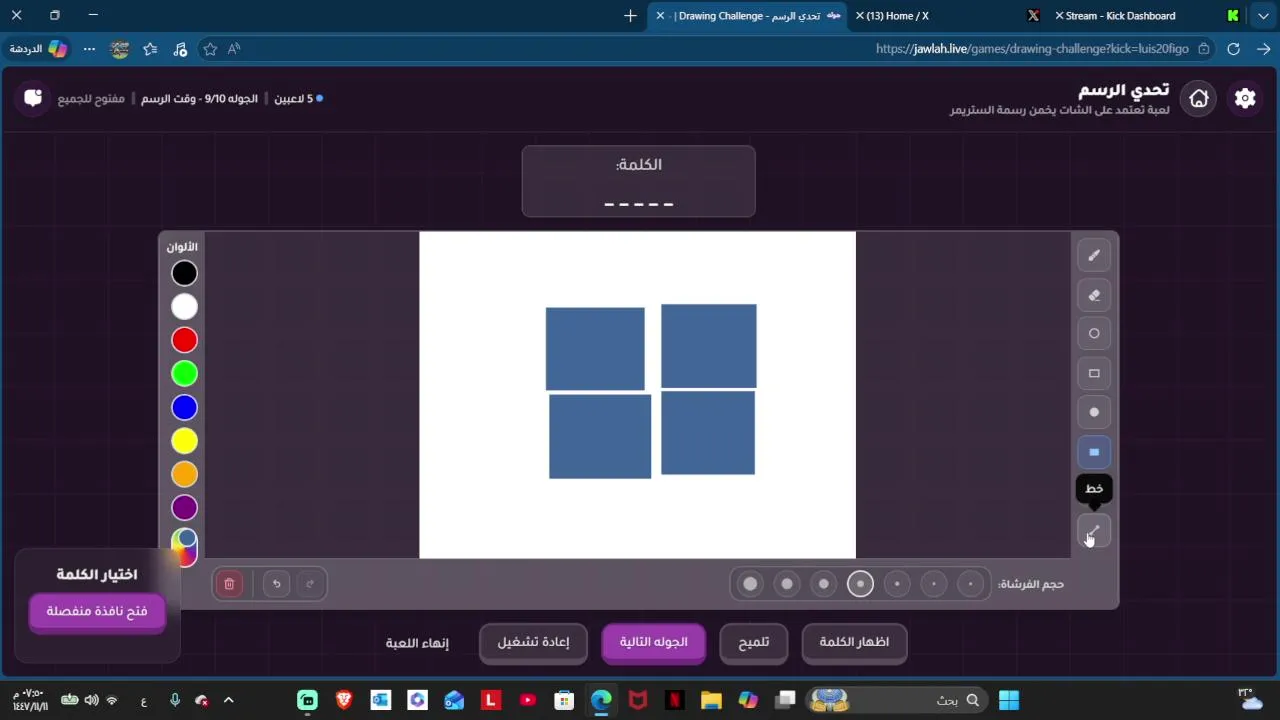The image size is (1280, 720).
Task: Pick the black color swatch
Action: [x=184, y=273]
